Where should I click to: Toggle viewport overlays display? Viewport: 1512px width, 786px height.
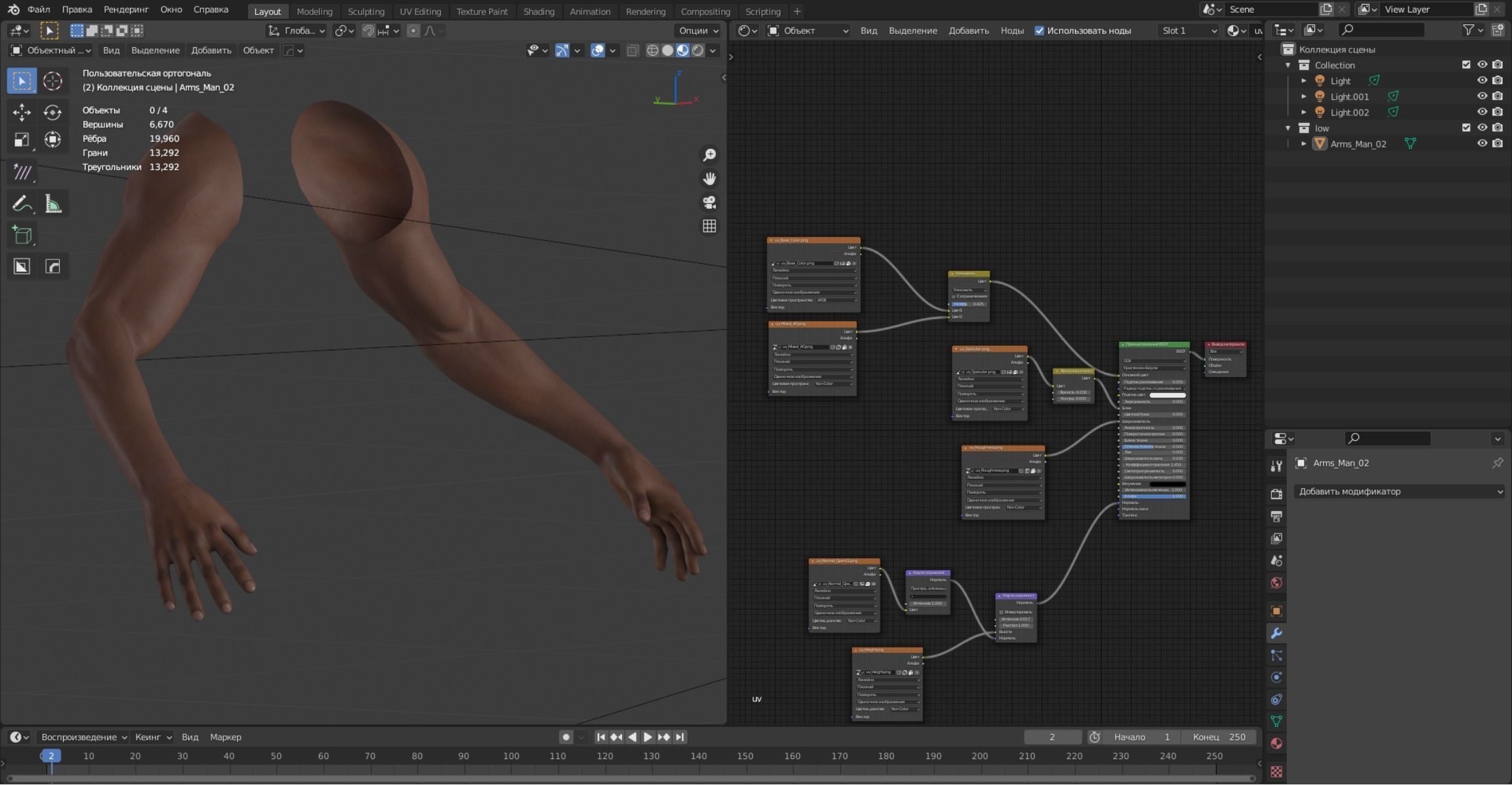[x=597, y=51]
